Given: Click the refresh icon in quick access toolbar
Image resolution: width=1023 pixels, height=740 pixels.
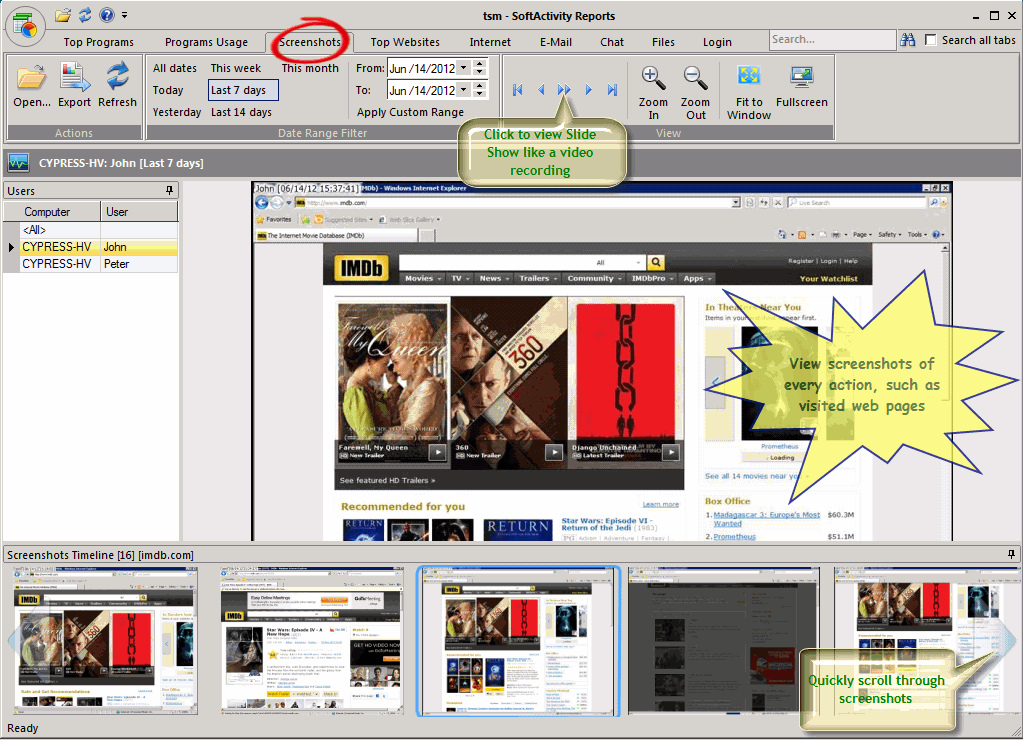Looking at the screenshot, I should (x=85, y=15).
